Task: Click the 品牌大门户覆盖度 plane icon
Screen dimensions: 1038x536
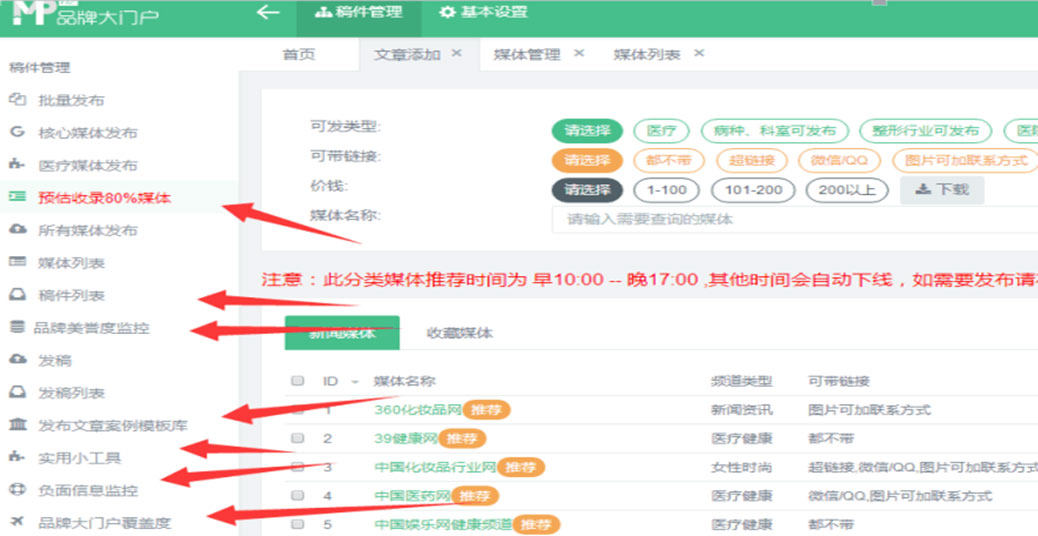Action: [x=17, y=522]
